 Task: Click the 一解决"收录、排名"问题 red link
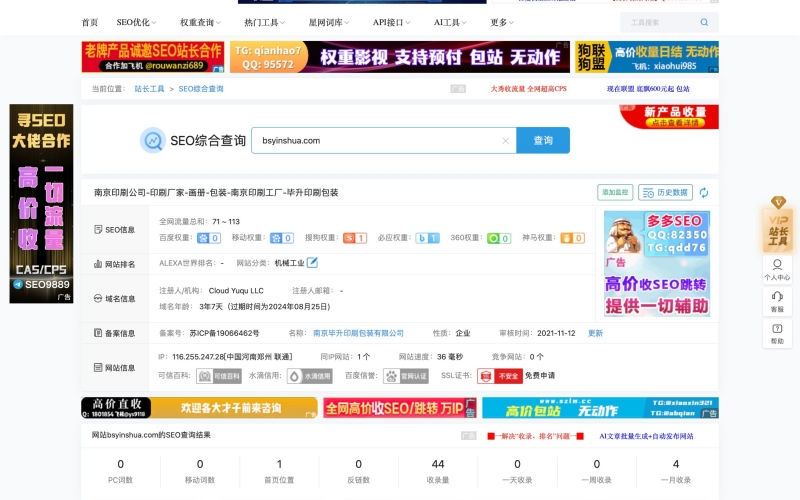(x=536, y=436)
